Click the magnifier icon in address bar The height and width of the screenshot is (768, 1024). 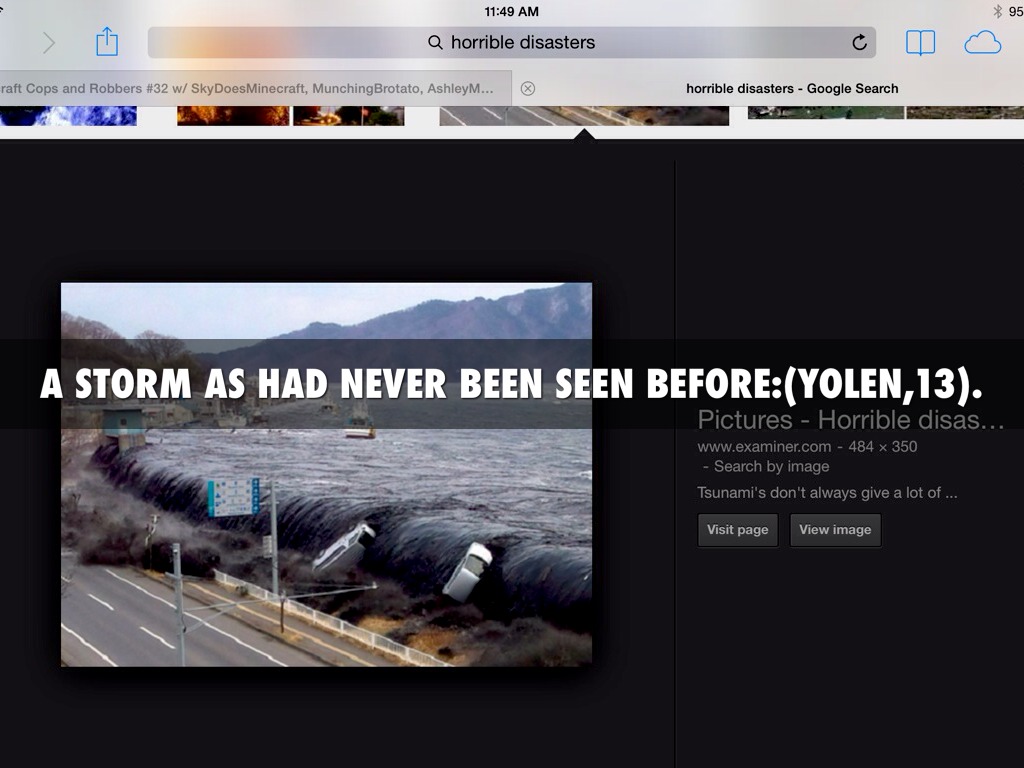pyautogui.click(x=435, y=43)
